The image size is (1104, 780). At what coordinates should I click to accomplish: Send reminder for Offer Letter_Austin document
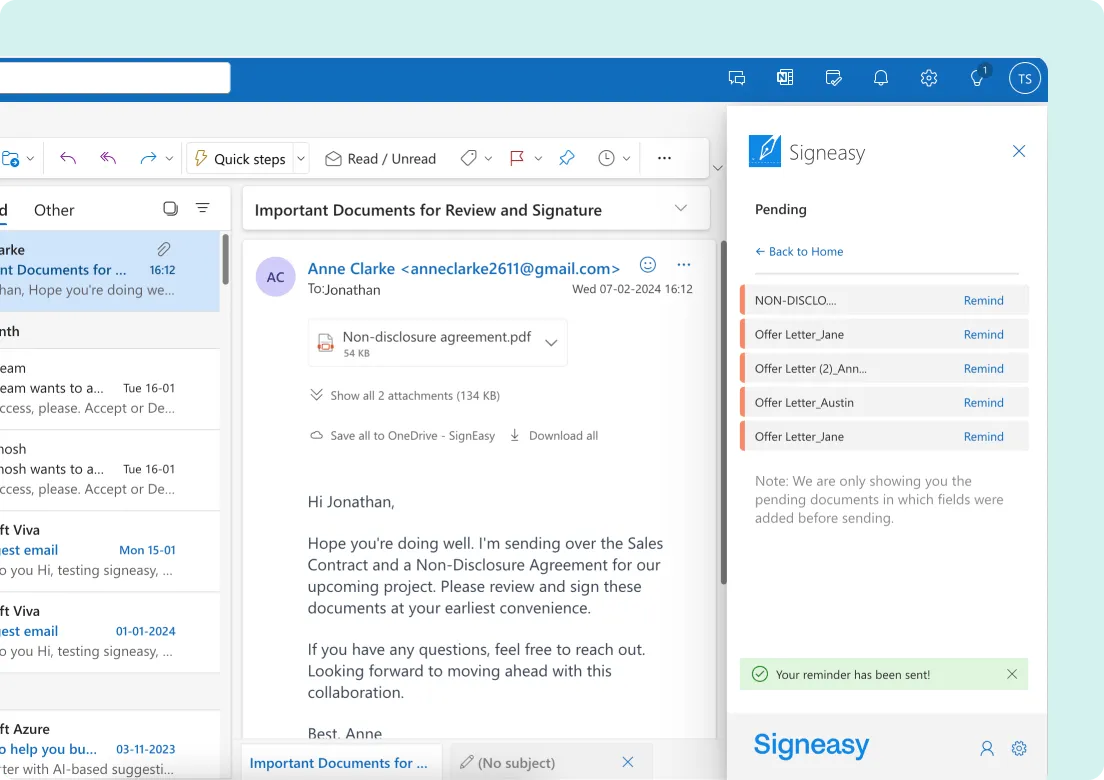click(x=983, y=402)
